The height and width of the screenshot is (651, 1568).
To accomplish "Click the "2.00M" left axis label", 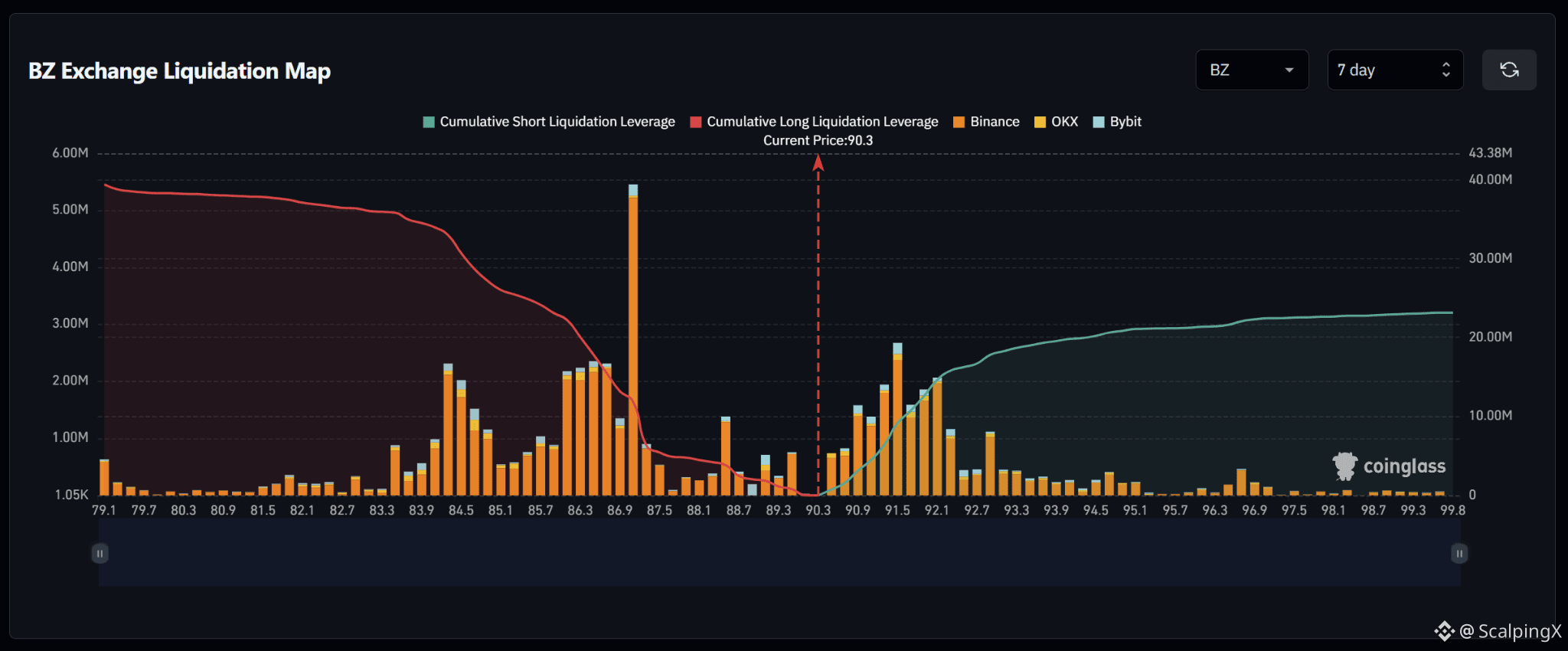I will point(70,381).
